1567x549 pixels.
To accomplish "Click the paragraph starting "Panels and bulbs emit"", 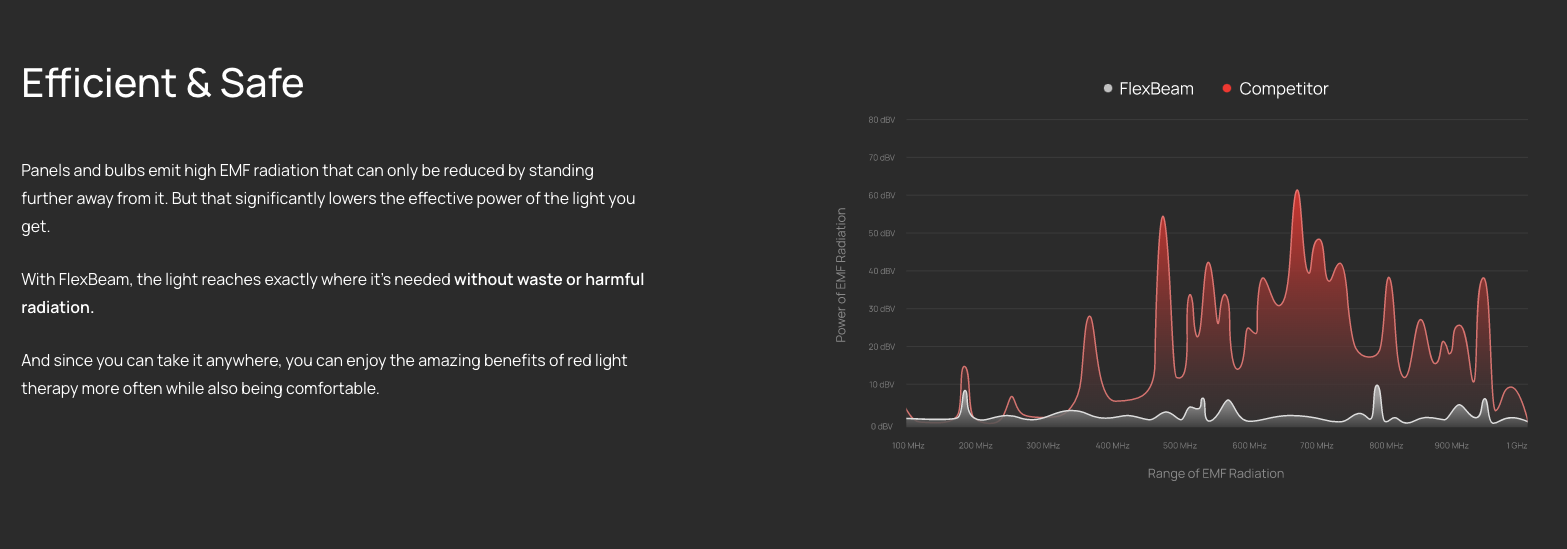I will (329, 199).
